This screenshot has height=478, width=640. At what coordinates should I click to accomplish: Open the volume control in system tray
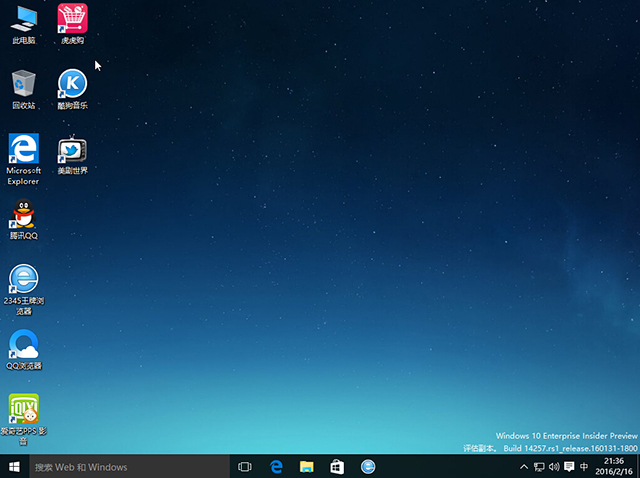(554, 467)
